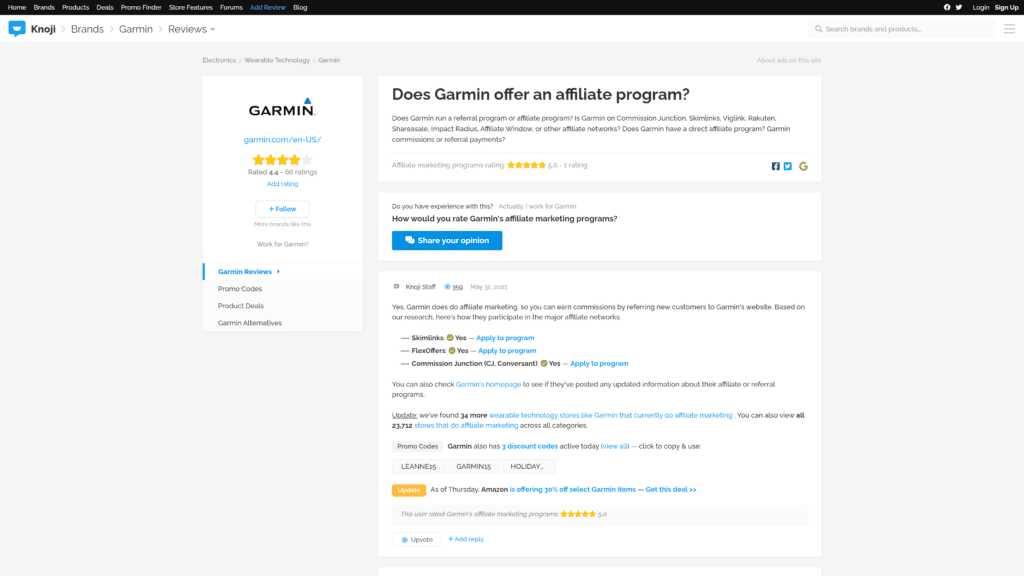Follow the Garmin brand
The image size is (1024, 576).
point(282,209)
